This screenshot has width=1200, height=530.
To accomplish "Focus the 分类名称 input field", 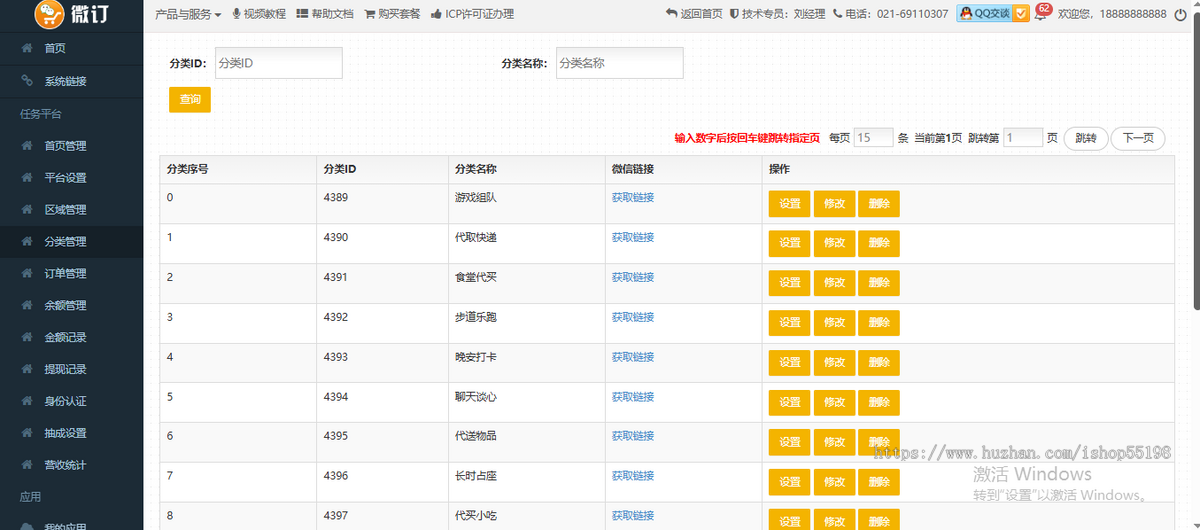I will pos(620,63).
